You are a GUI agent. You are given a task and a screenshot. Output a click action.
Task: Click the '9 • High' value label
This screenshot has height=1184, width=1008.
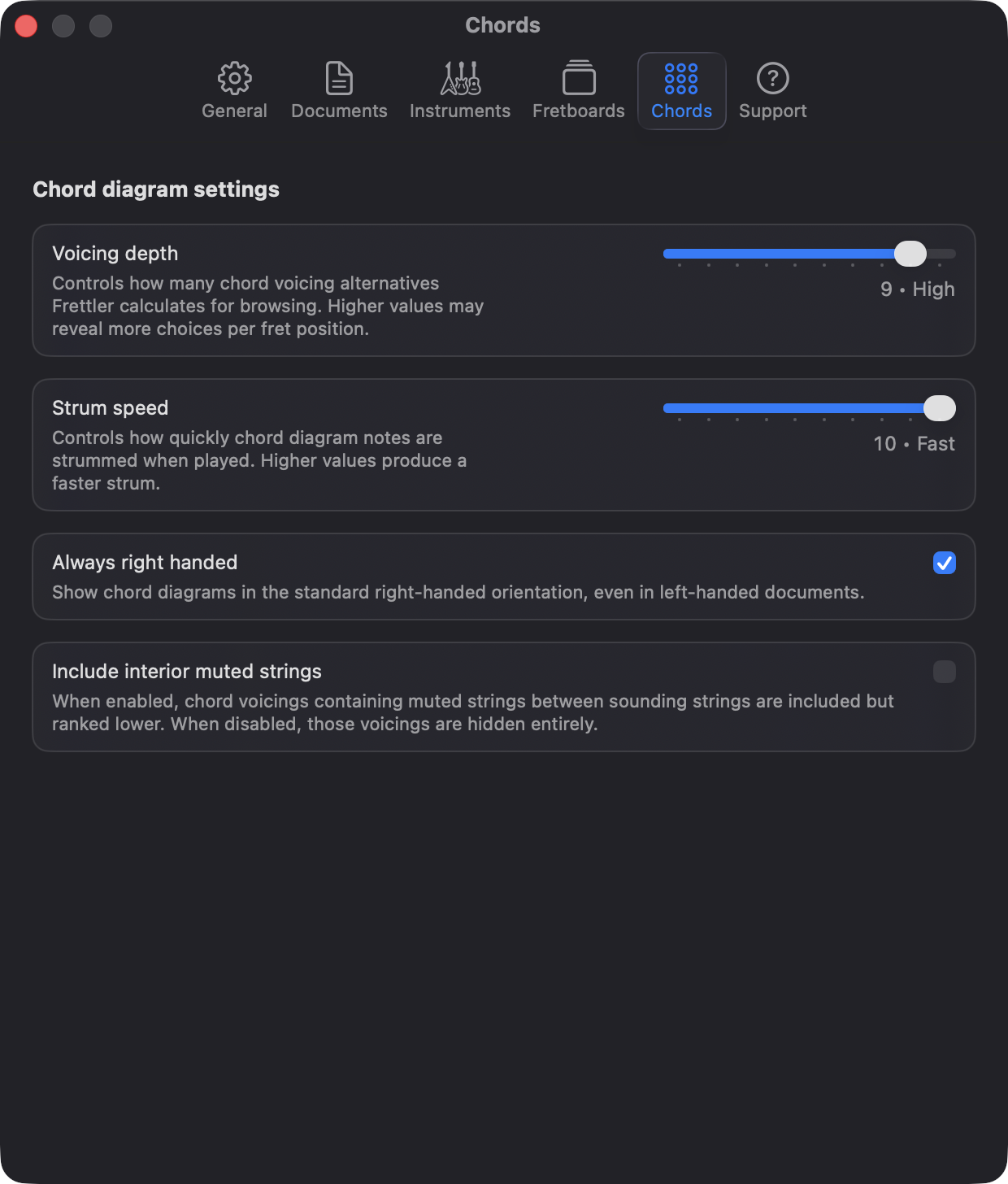[918, 289]
